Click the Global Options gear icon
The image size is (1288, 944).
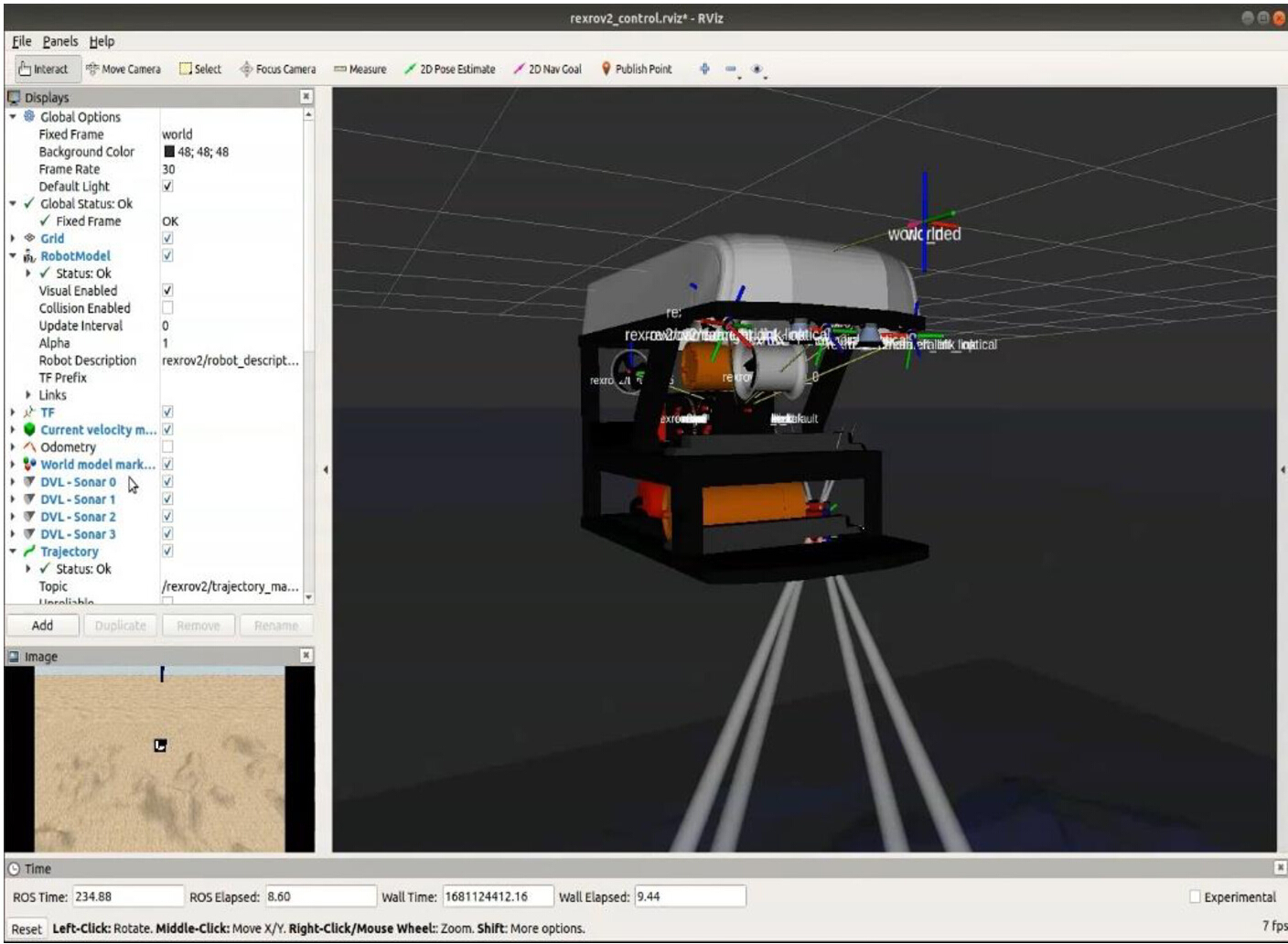click(x=29, y=116)
